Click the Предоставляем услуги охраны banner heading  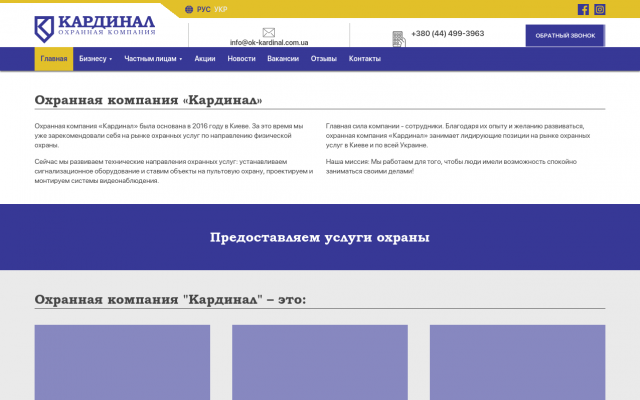tap(320, 237)
